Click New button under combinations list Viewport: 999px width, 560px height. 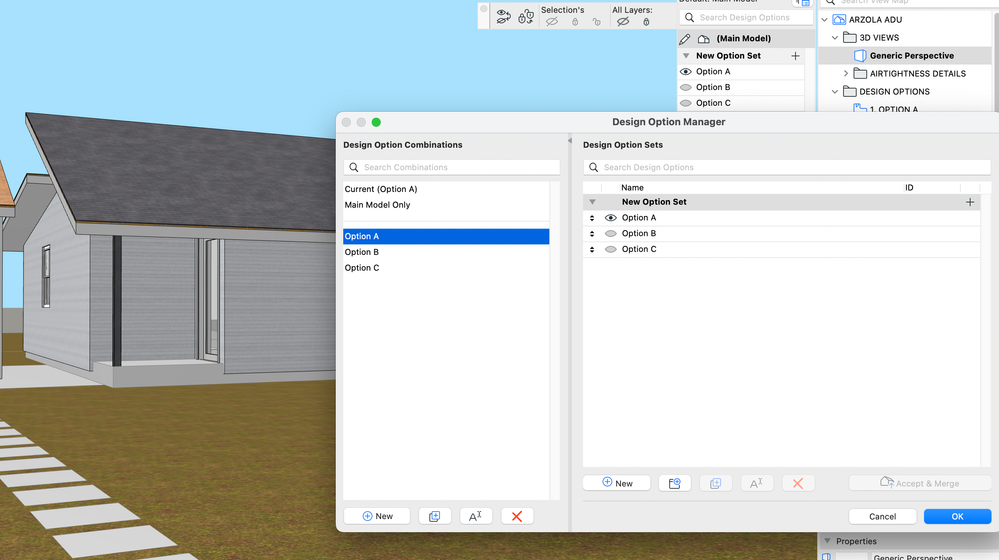377,516
